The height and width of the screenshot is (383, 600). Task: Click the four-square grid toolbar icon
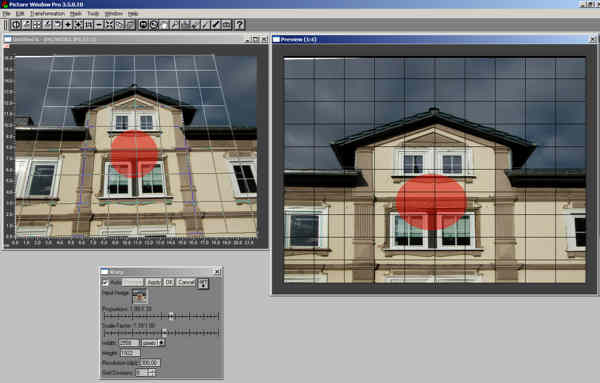click(37, 25)
